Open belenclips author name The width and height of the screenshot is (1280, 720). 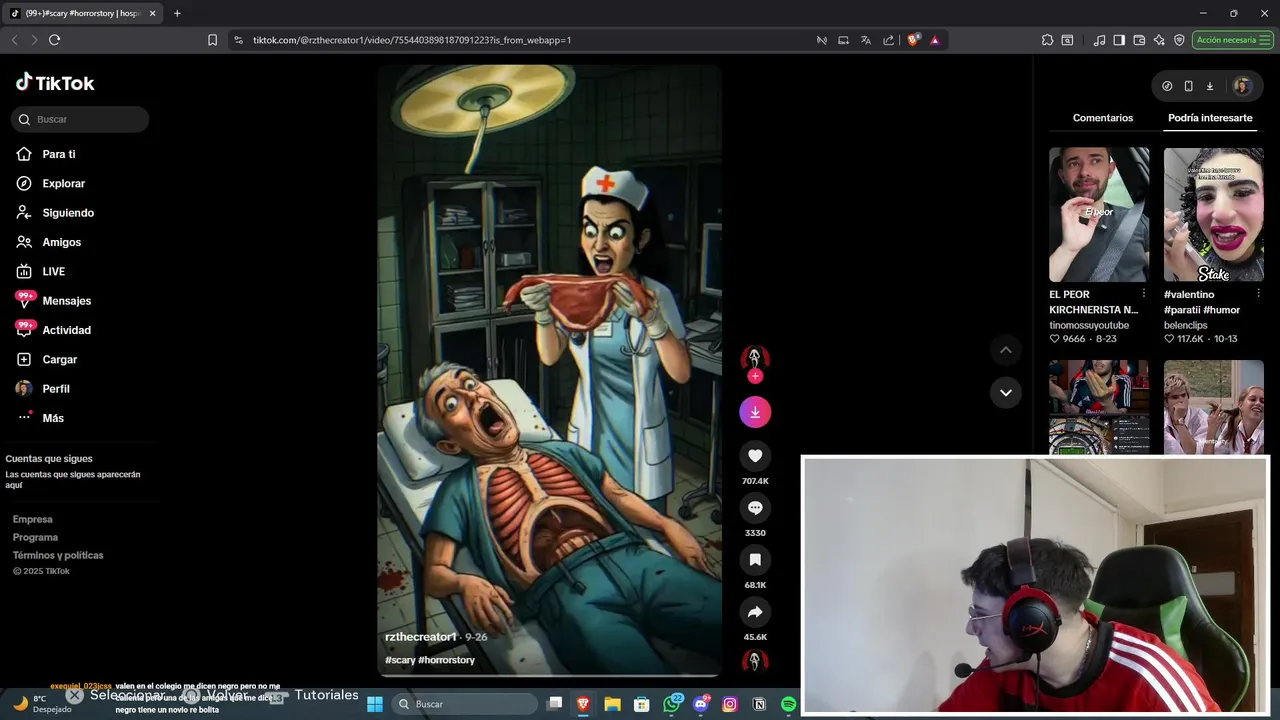pos(1186,325)
